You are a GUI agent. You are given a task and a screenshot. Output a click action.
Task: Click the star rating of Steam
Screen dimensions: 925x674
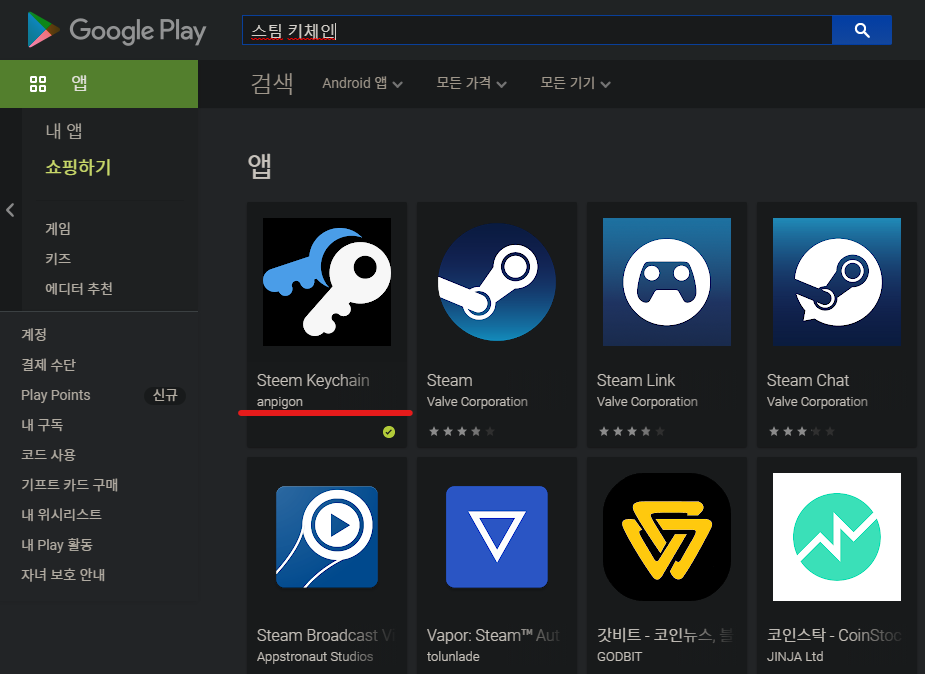click(462, 432)
